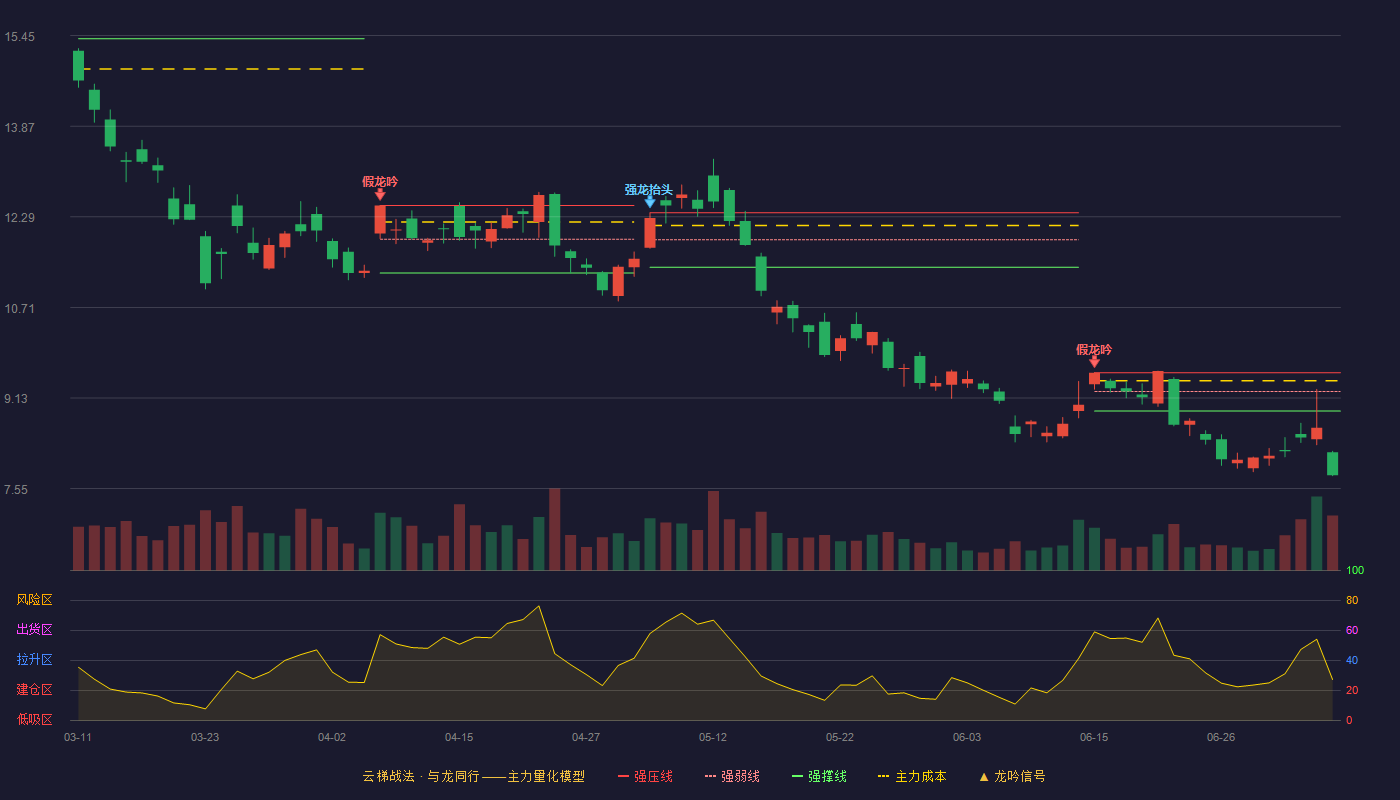Click the first green candlestick at 03-11

pos(78,66)
